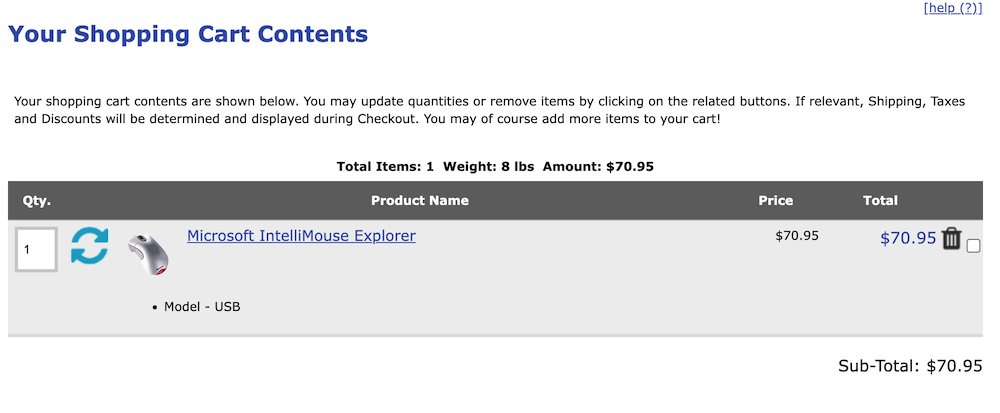Screen dimensions: 1000x413
Task: Click the black unit price in Price column
Action: pyautogui.click(x=797, y=236)
